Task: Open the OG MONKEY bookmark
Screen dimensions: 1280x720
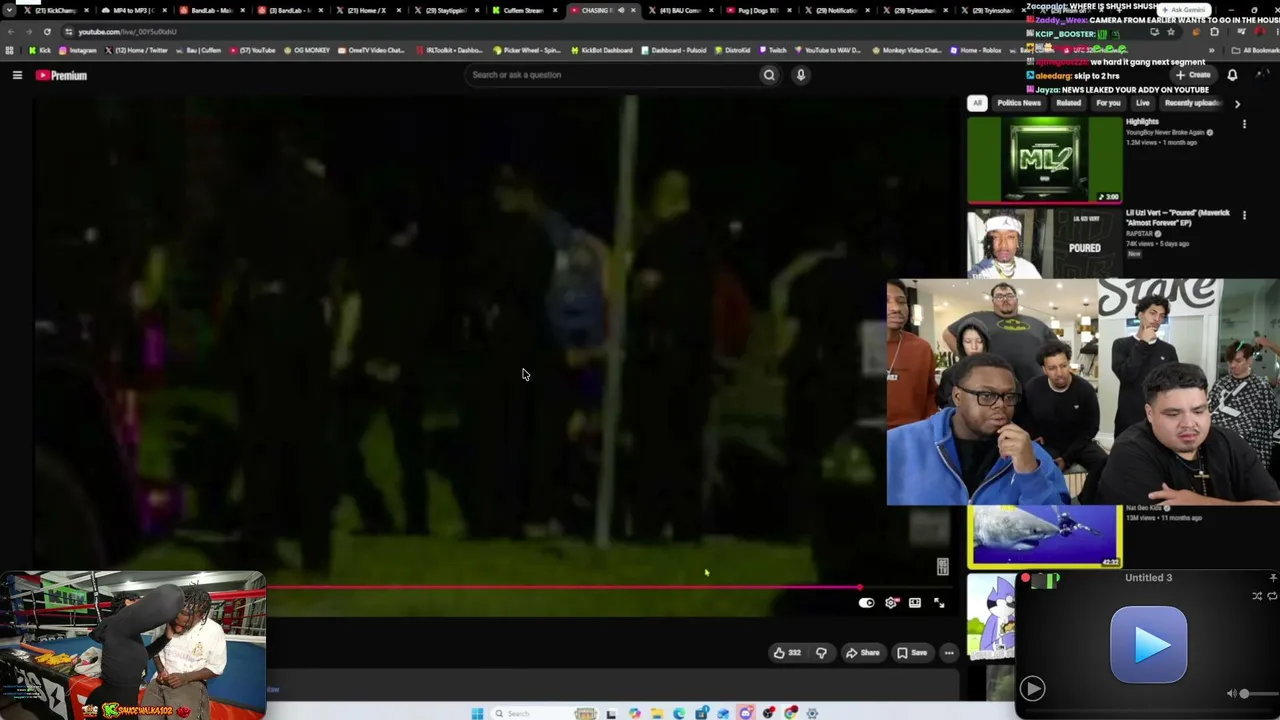Action: point(307,50)
